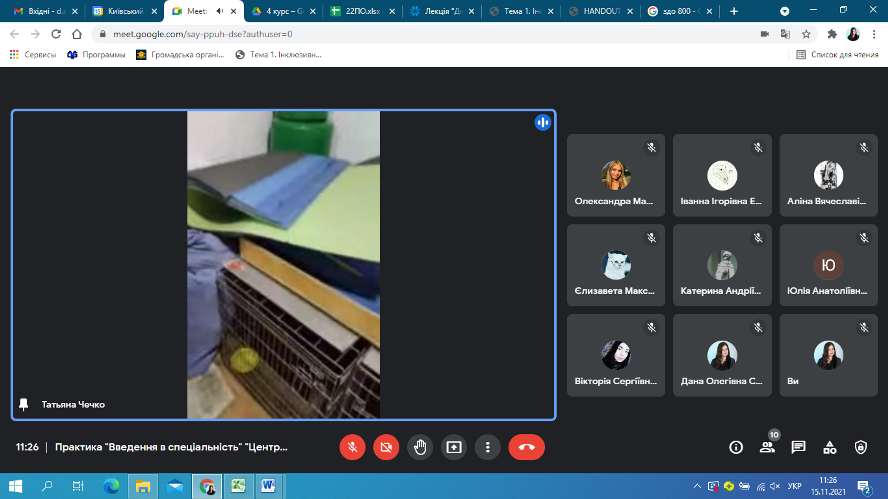Open the chat panel icon
Screen dimensions: 888x499
coord(798,447)
